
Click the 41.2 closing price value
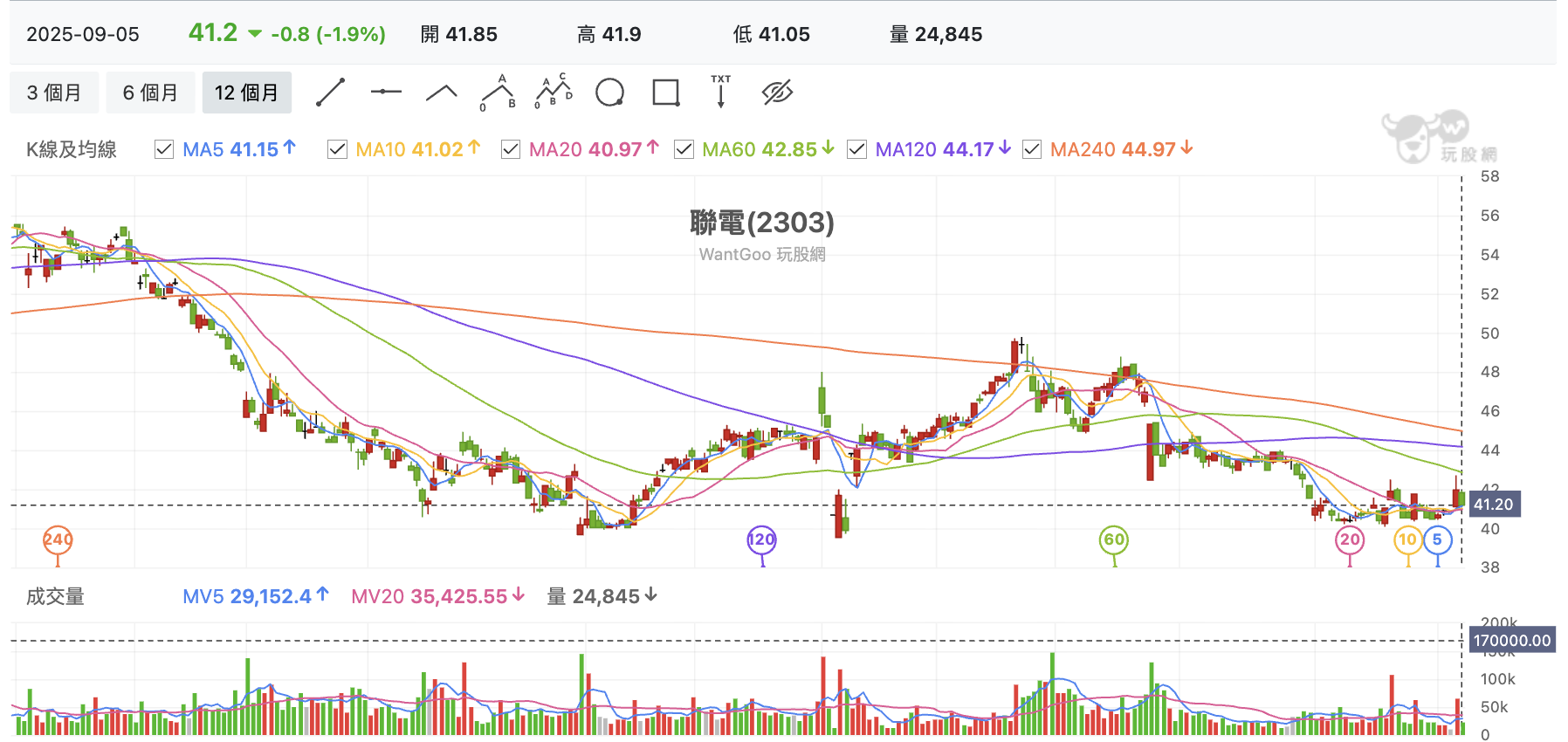[x=213, y=33]
